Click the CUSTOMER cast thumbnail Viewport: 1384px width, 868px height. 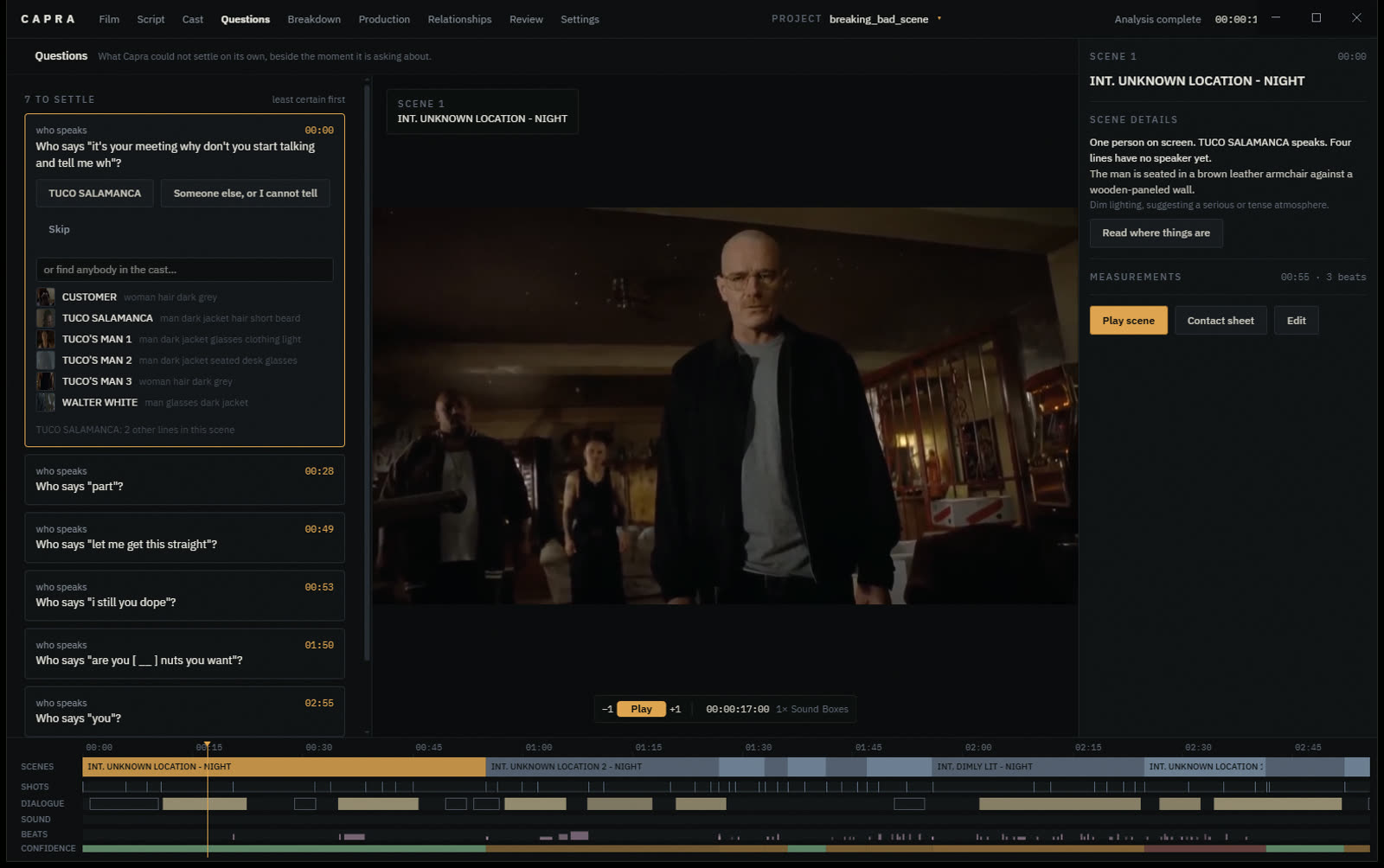(46, 297)
